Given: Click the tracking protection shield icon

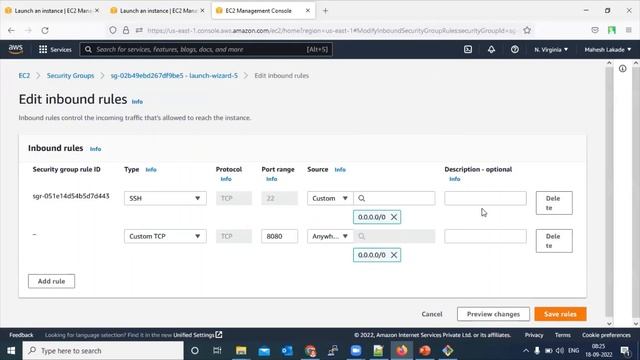Looking at the screenshot, I should tap(113, 30).
